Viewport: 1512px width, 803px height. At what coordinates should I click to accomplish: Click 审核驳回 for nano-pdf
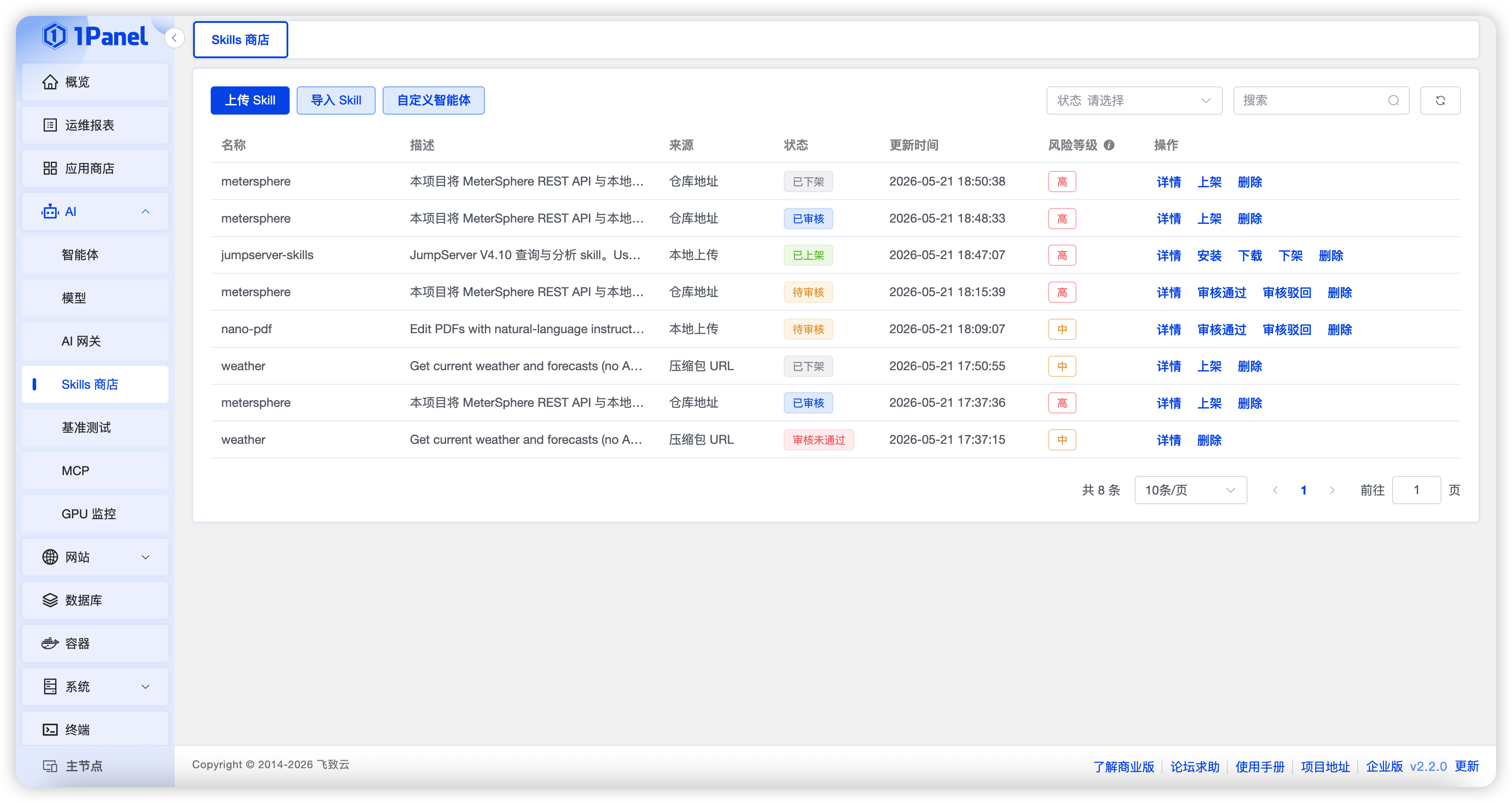[1287, 329]
